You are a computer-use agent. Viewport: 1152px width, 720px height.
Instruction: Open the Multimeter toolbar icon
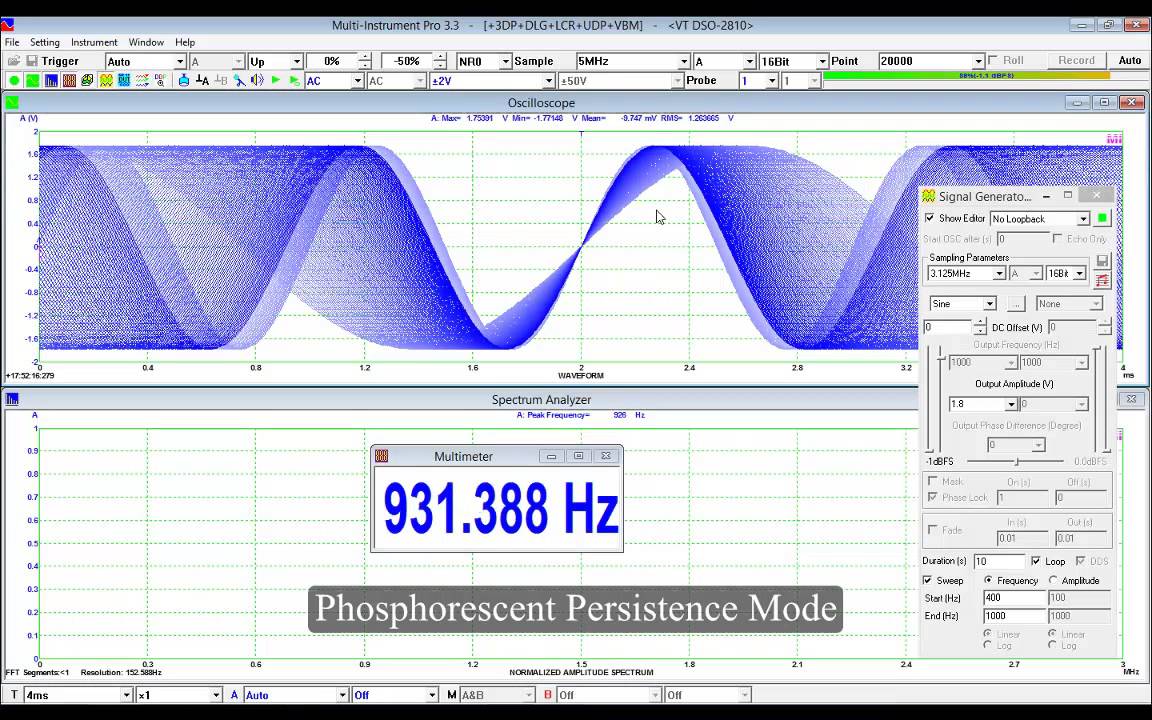click(69, 80)
